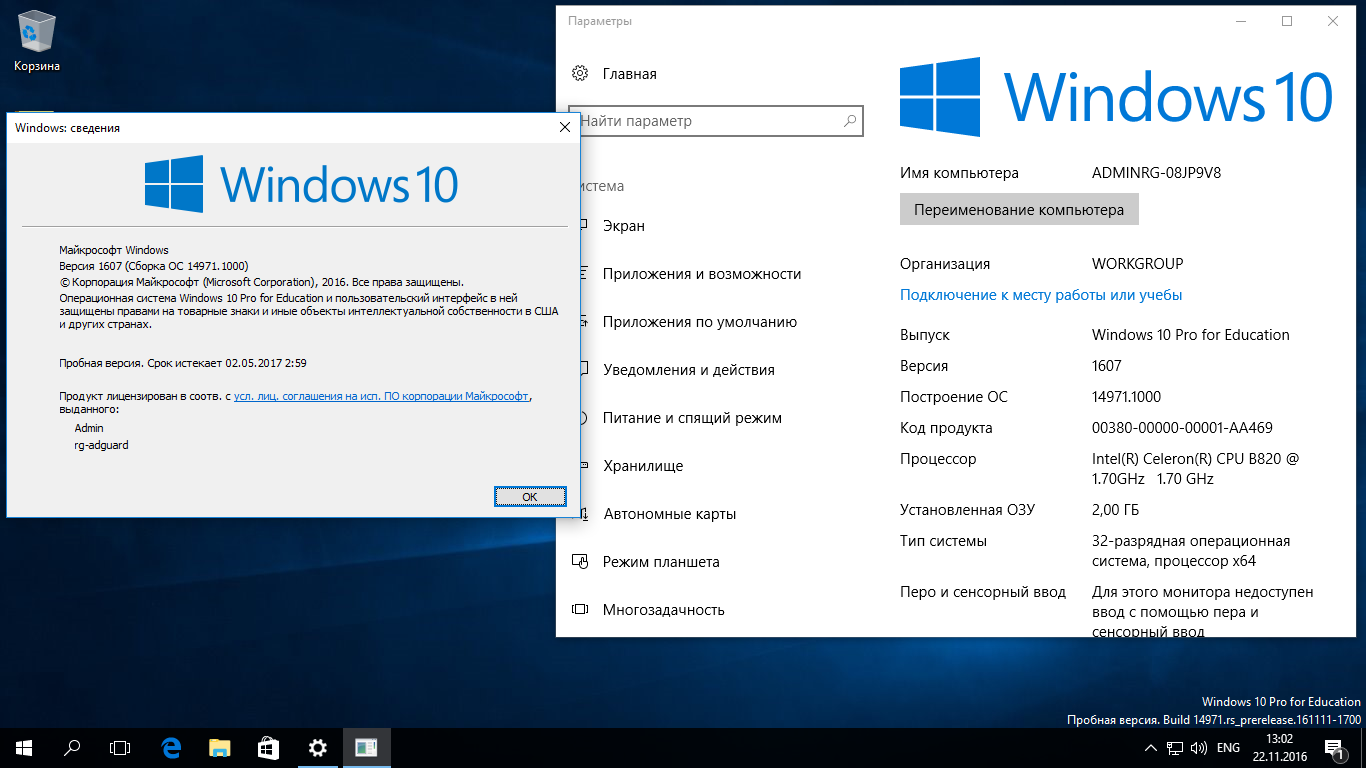Viewport: 1366px width, 768px height.
Task: Minimize the Параметры window
Action: [x=1241, y=21]
